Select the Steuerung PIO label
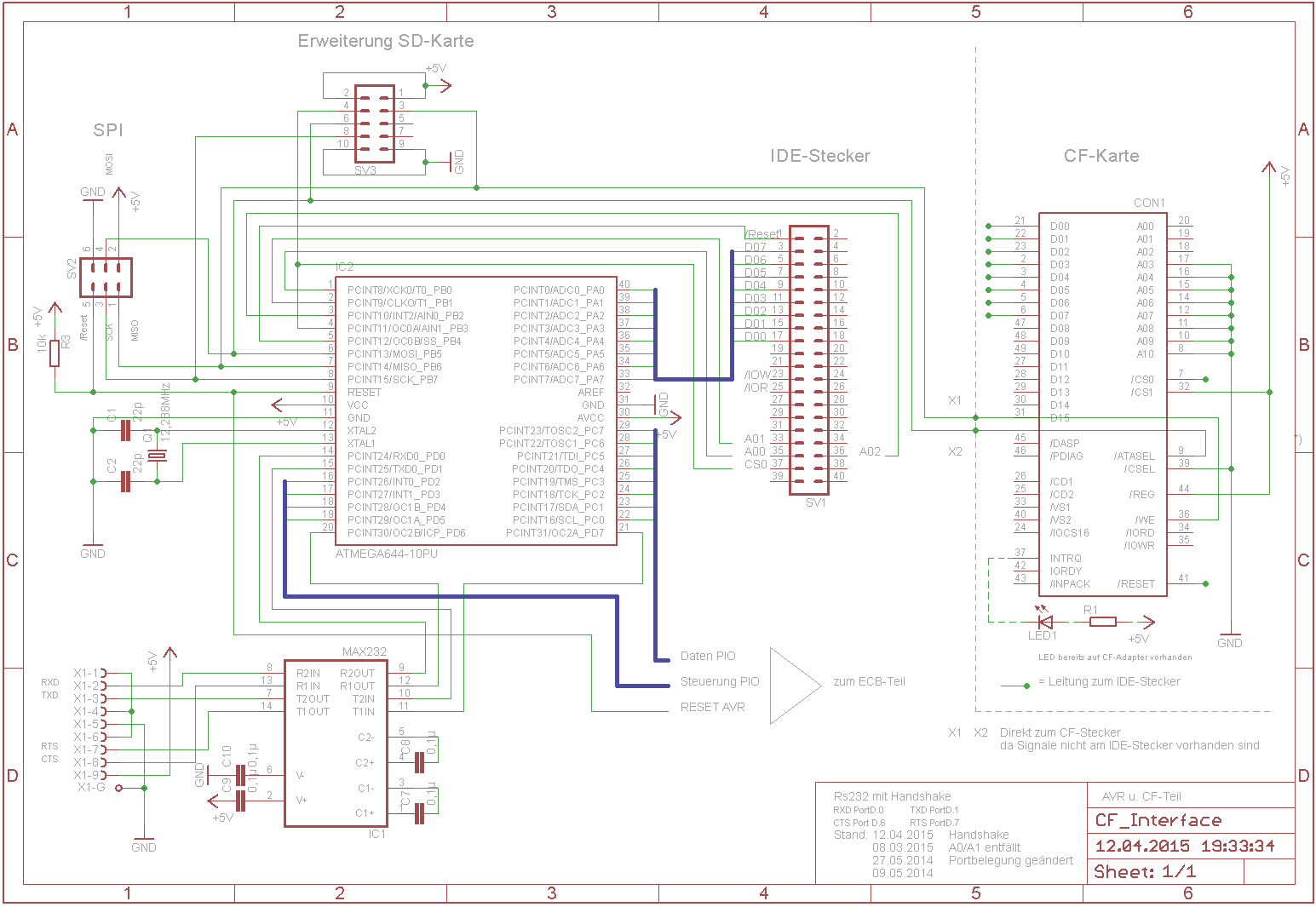Viewport: 1316px width, 907px height. click(719, 681)
